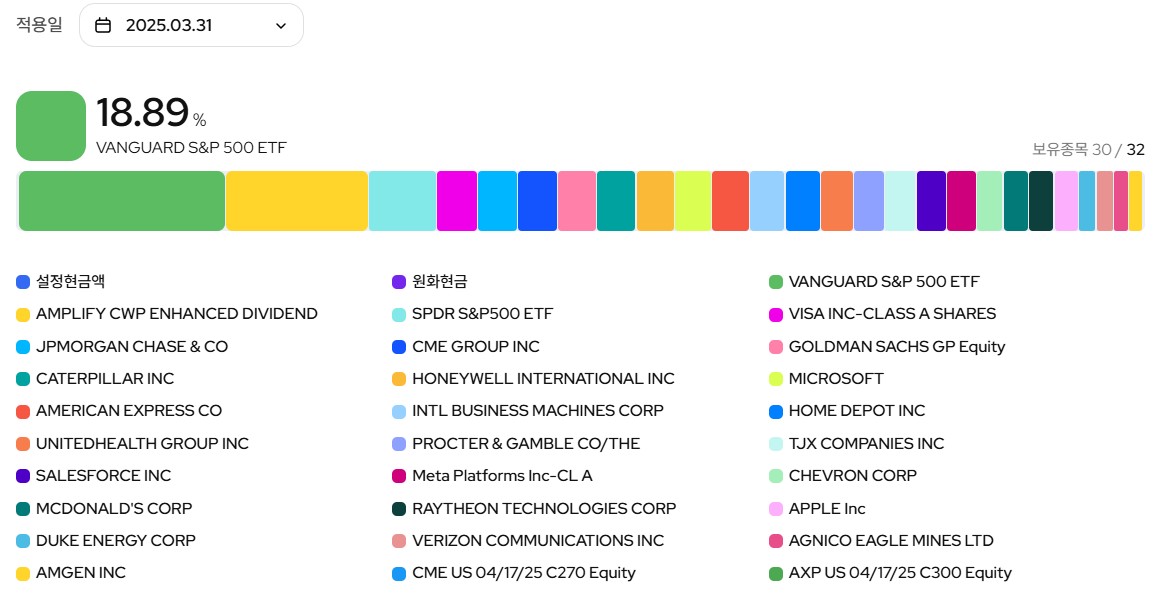
Task: Click the magenta dot beside VISA INC-CLASS A SHARES
Action: [x=775, y=315]
